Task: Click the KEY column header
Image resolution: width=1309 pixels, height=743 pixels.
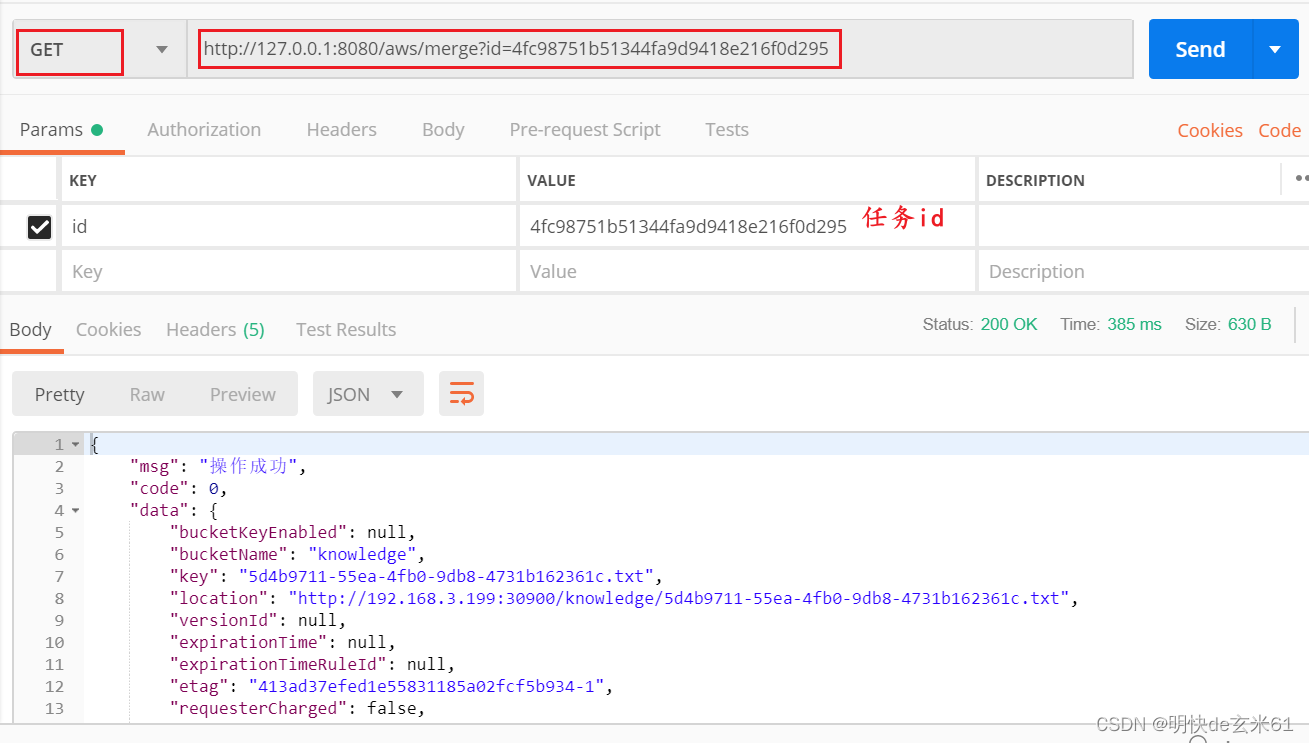Action: click(x=83, y=181)
